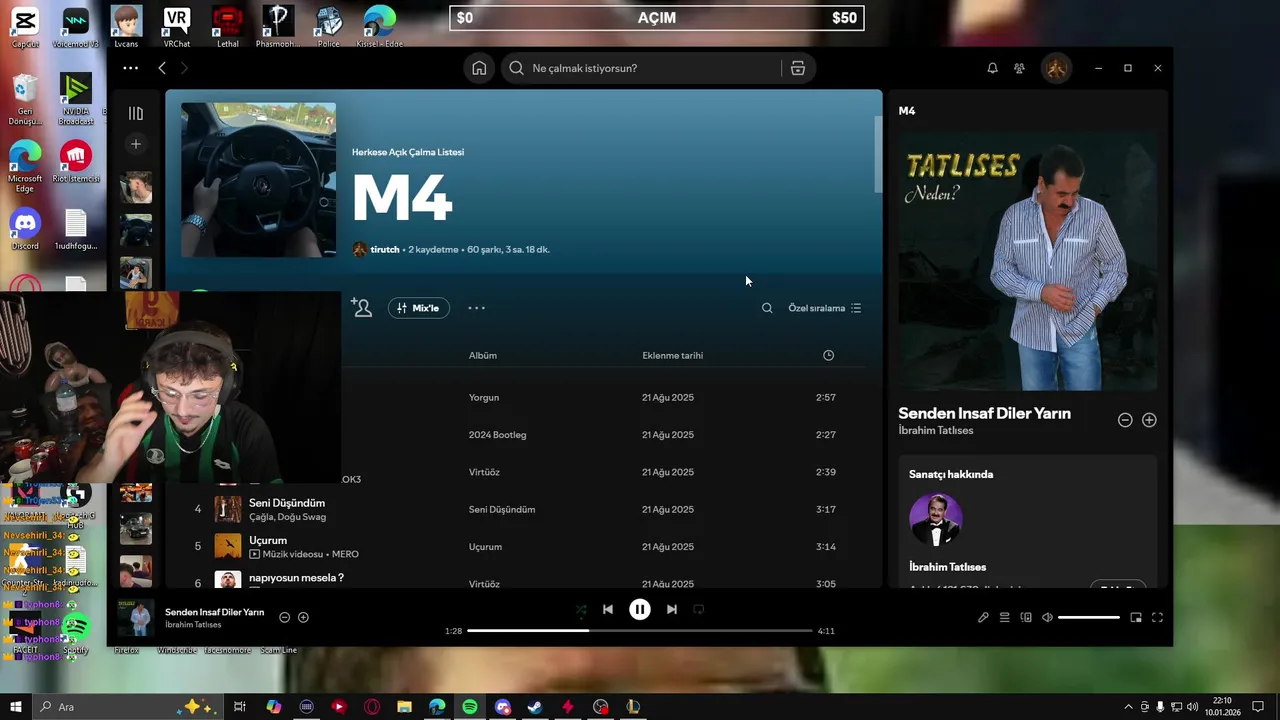Seek in the song progress bar
This screenshot has height=720, width=1280.
(x=640, y=631)
